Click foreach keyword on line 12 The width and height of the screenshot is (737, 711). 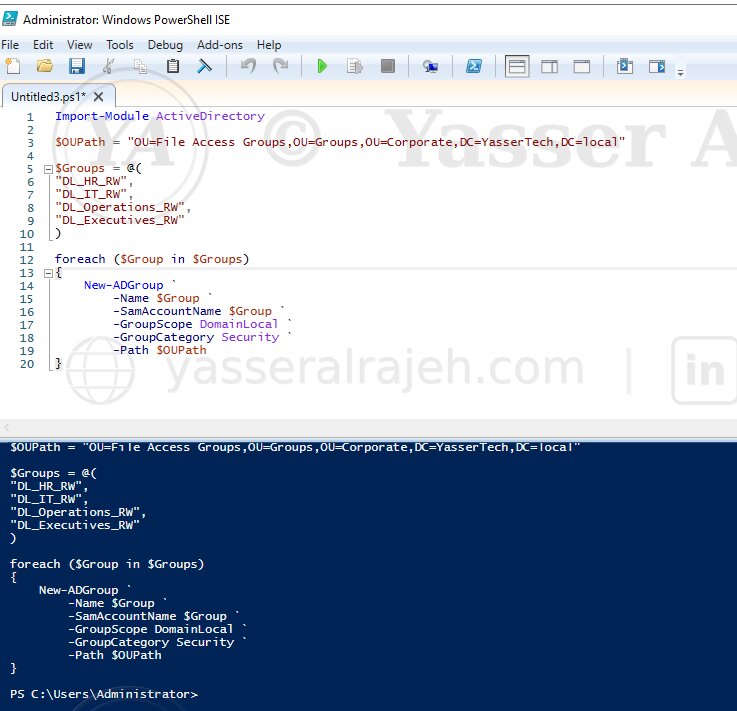click(80, 259)
